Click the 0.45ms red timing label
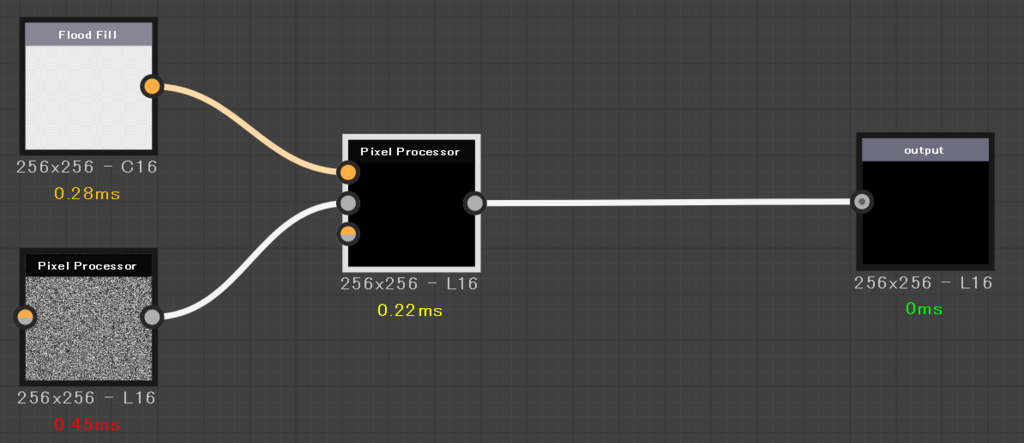This screenshot has height=443, width=1024. pyautogui.click(x=88, y=424)
